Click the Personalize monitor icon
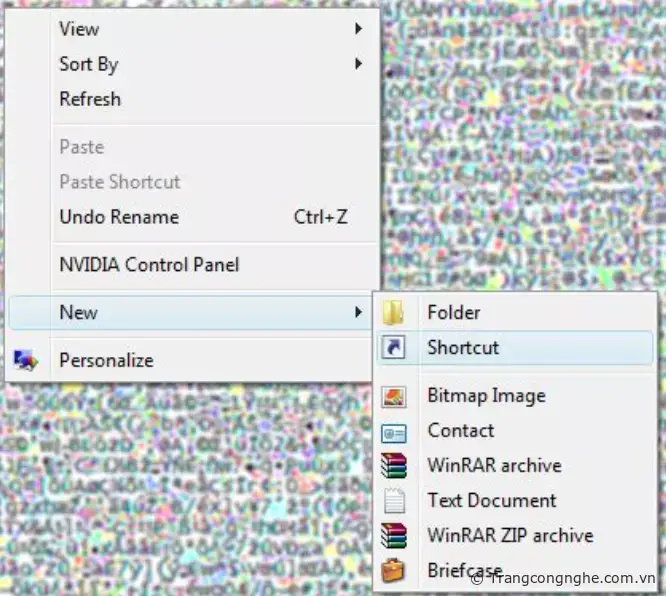 tap(25, 360)
